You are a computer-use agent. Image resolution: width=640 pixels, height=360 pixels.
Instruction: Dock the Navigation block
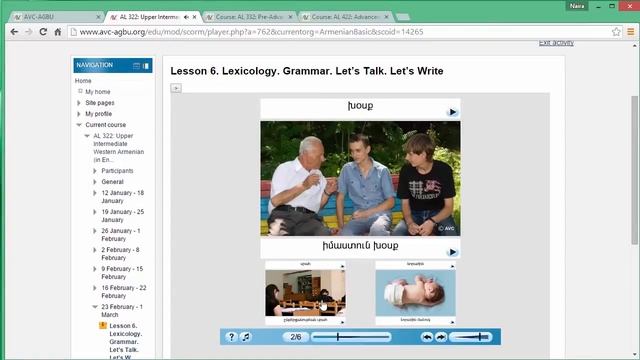click(x=146, y=66)
